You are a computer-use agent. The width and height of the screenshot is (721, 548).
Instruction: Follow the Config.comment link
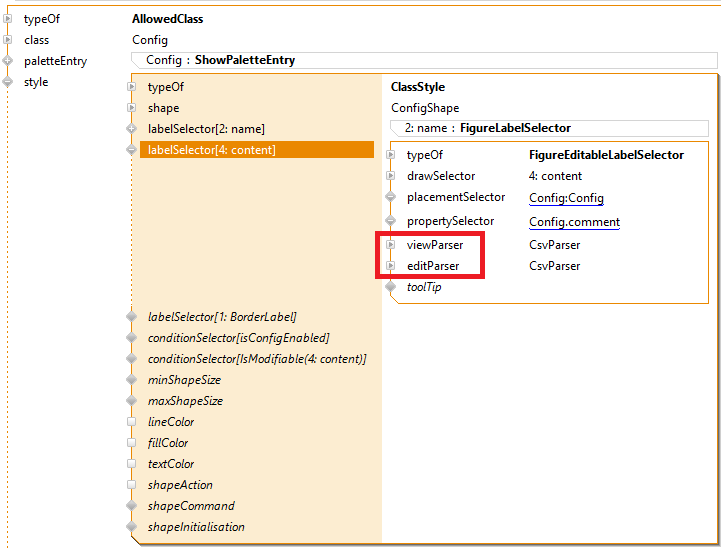tap(574, 222)
